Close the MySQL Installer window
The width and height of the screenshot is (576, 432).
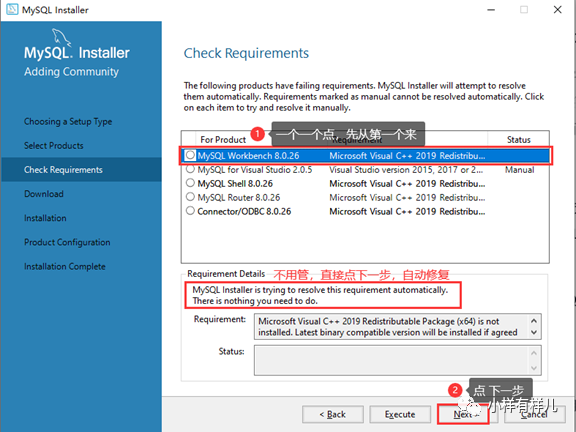[x=558, y=10]
